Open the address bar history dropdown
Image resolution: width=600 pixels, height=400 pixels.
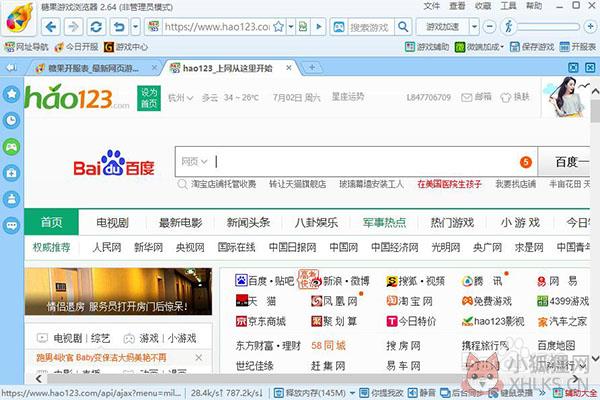coord(291,27)
